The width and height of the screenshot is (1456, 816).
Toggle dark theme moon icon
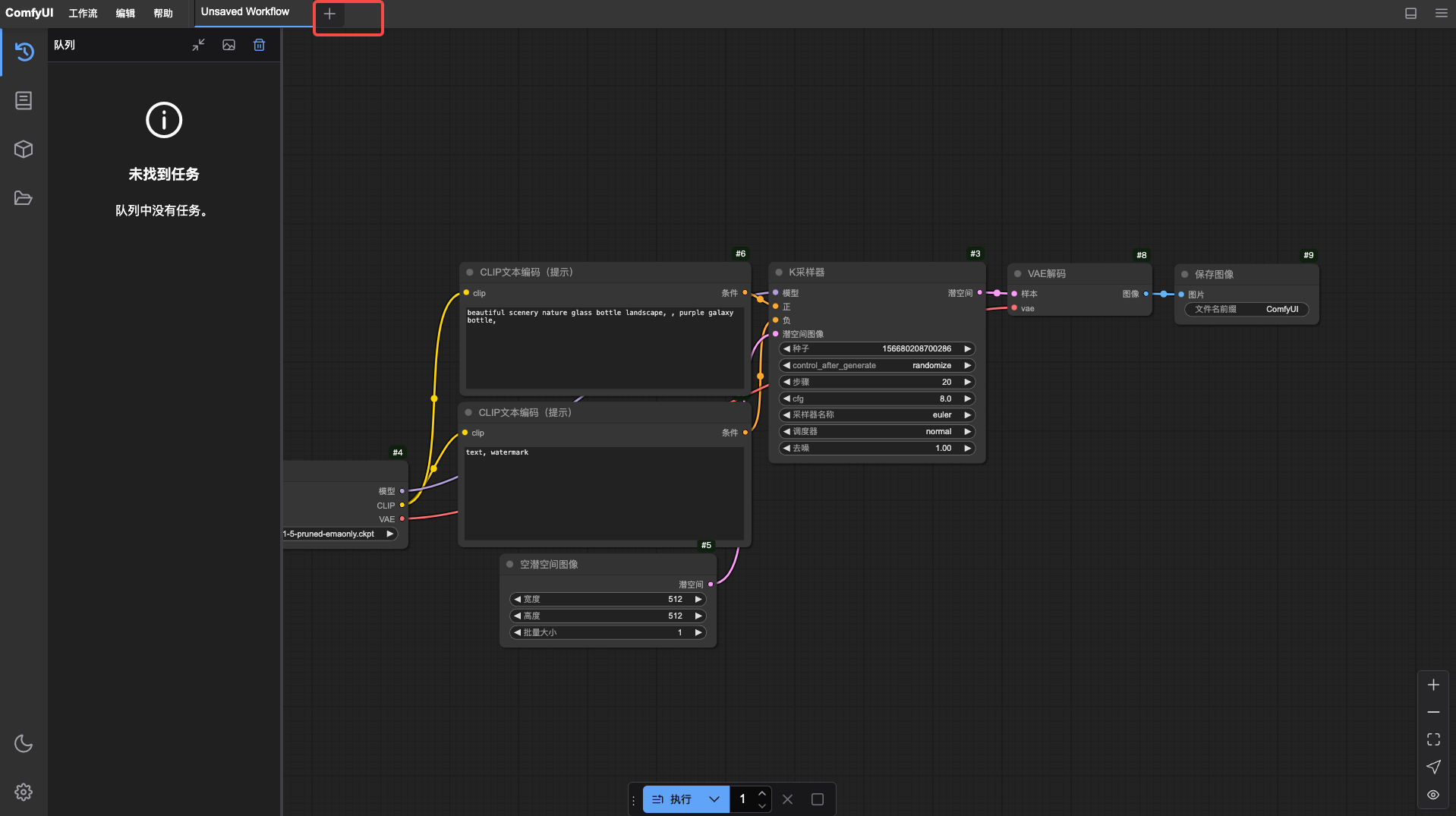[x=24, y=743]
